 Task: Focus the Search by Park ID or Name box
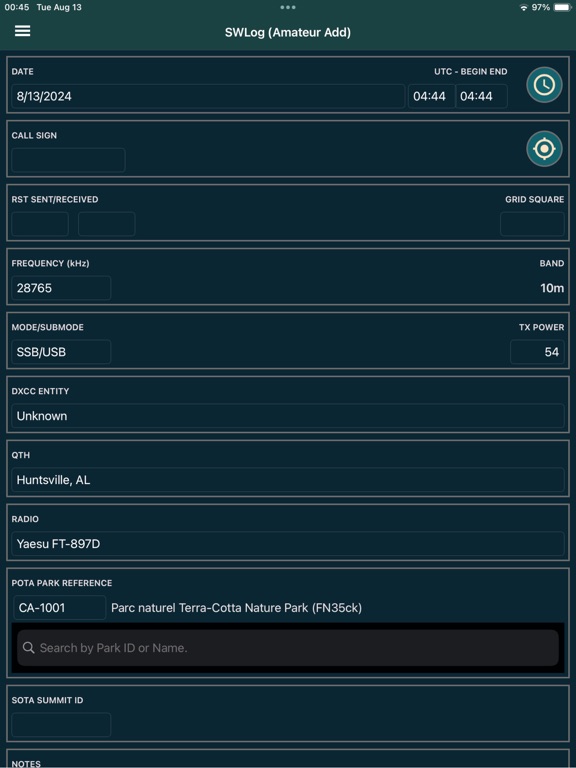pyautogui.click(x=288, y=648)
